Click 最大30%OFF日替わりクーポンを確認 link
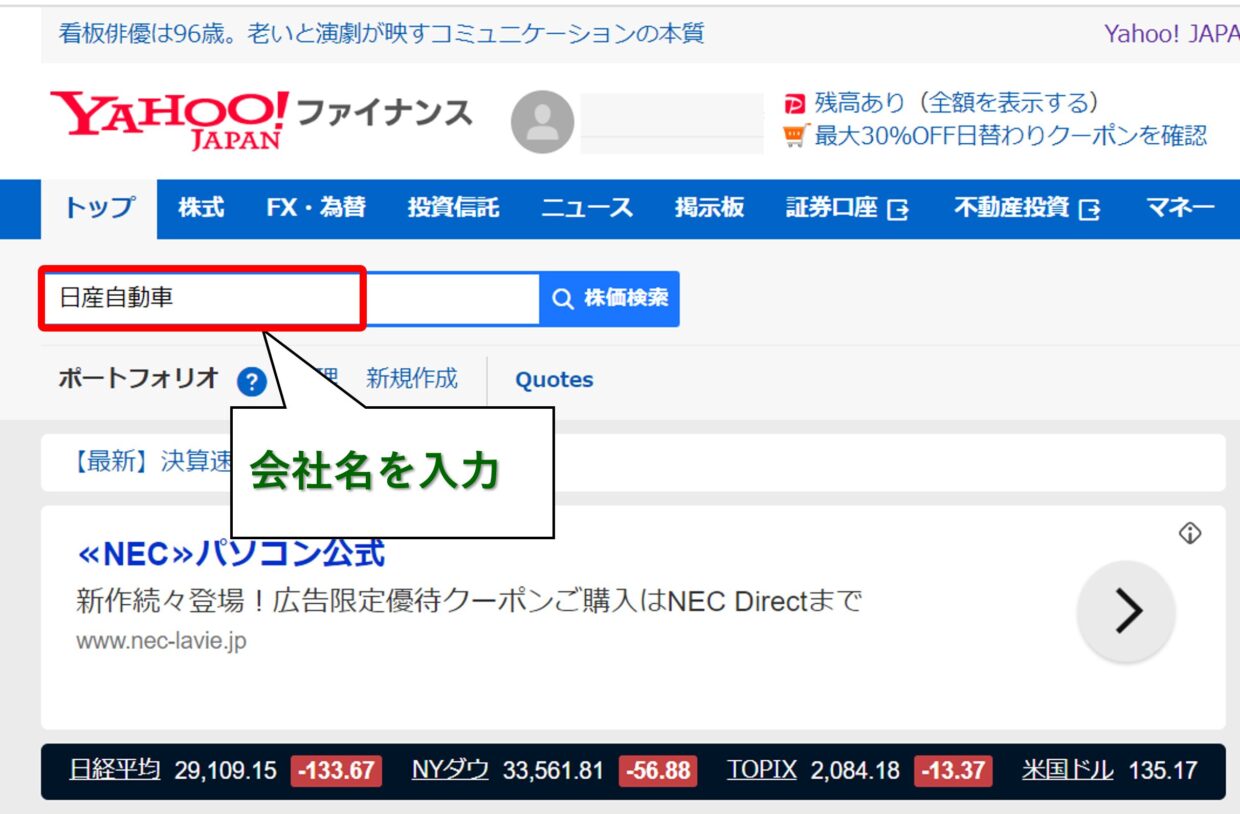The image size is (1240, 814). click(x=1011, y=135)
